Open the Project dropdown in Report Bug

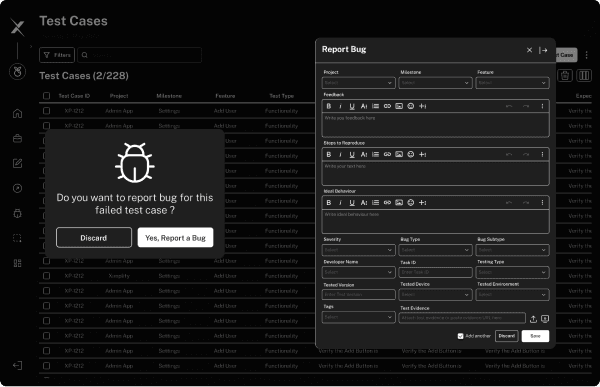(359, 83)
